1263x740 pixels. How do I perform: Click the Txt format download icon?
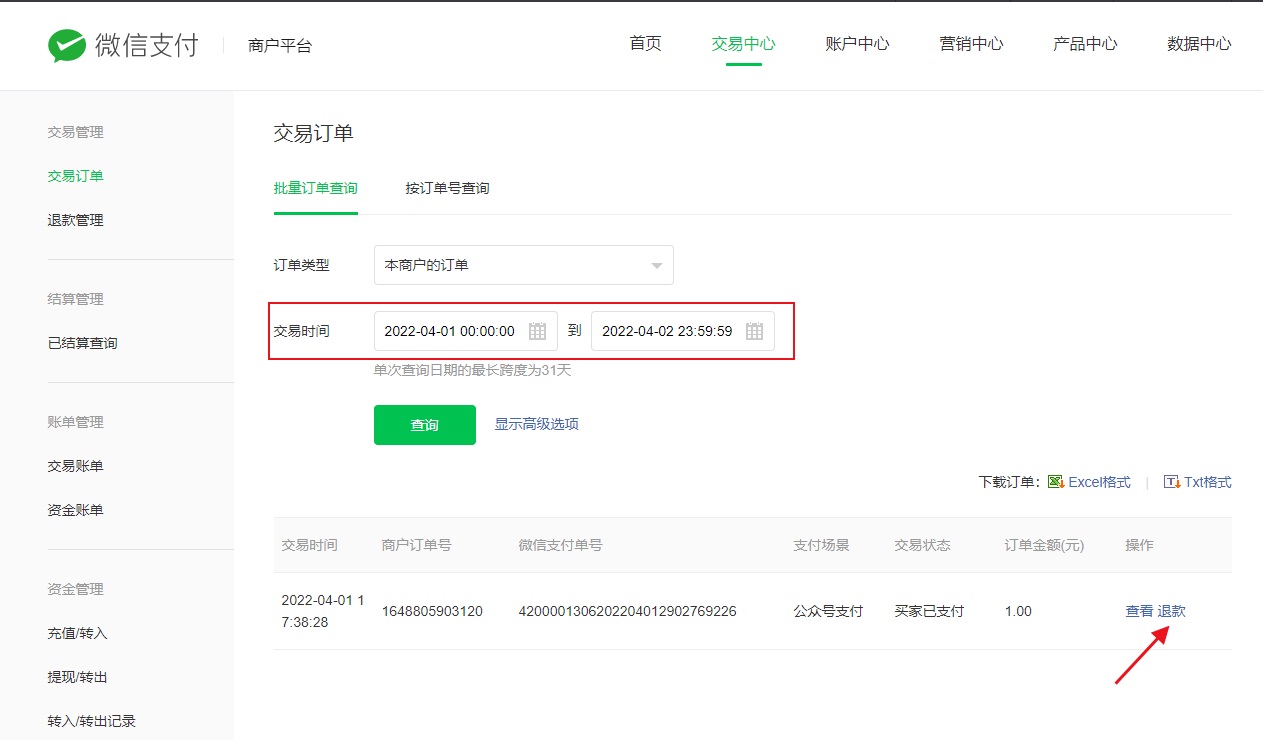tap(1172, 482)
